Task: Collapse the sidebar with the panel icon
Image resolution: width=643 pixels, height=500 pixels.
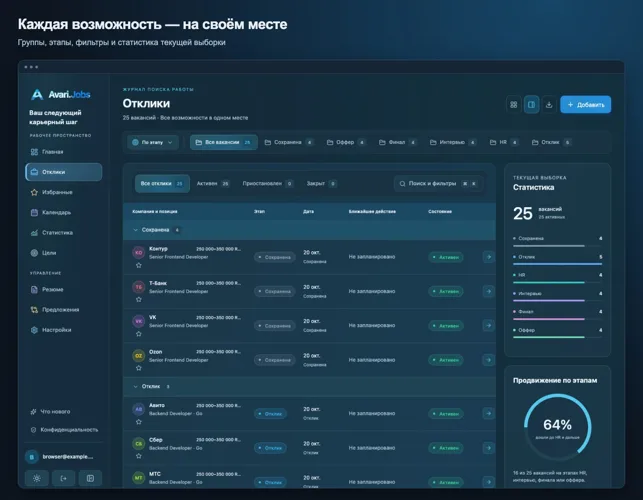Action: 90,478
